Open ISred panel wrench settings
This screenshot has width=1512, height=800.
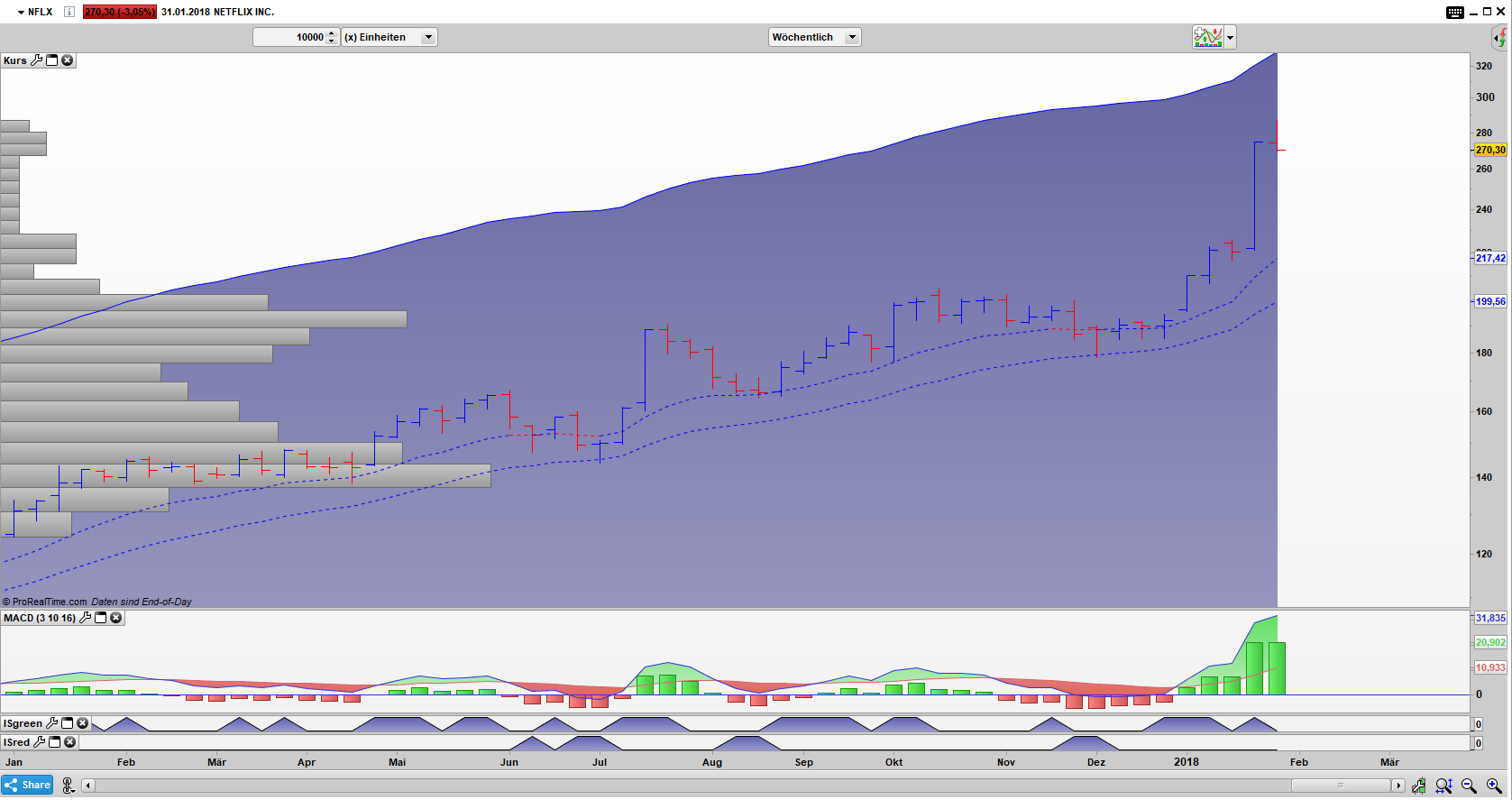[x=39, y=742]
